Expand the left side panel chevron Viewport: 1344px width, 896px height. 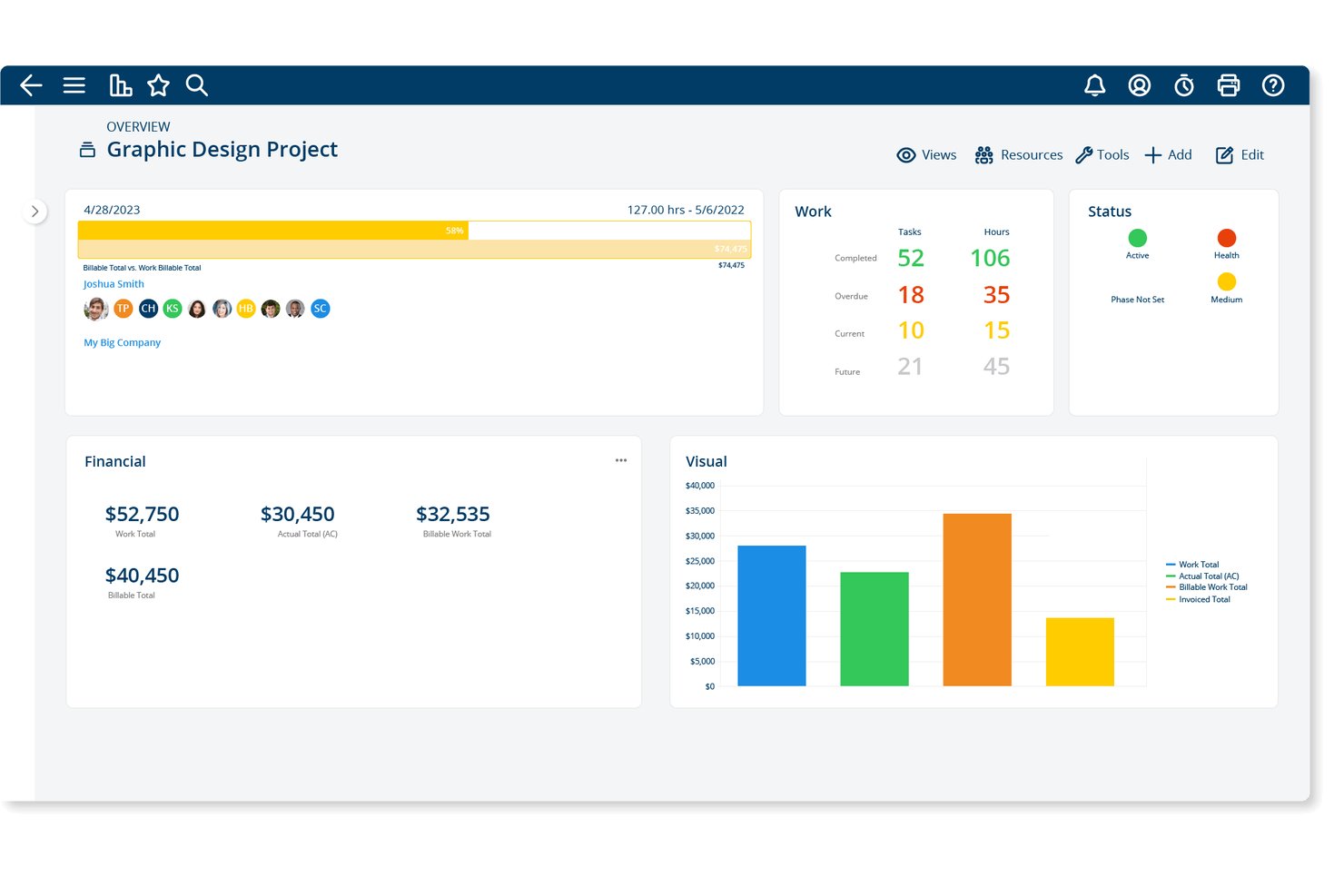click(x=35, y=212)
